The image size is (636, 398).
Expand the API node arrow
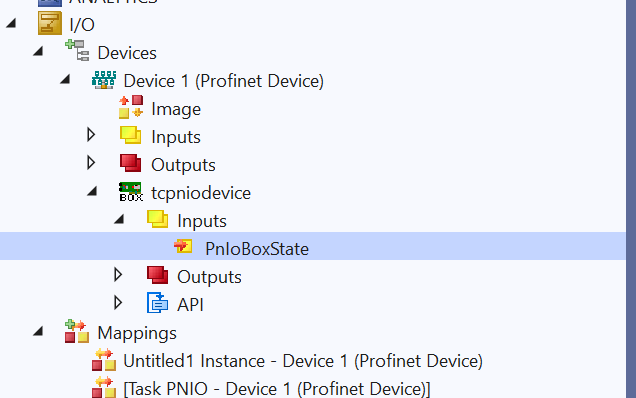tap(118, 303)
